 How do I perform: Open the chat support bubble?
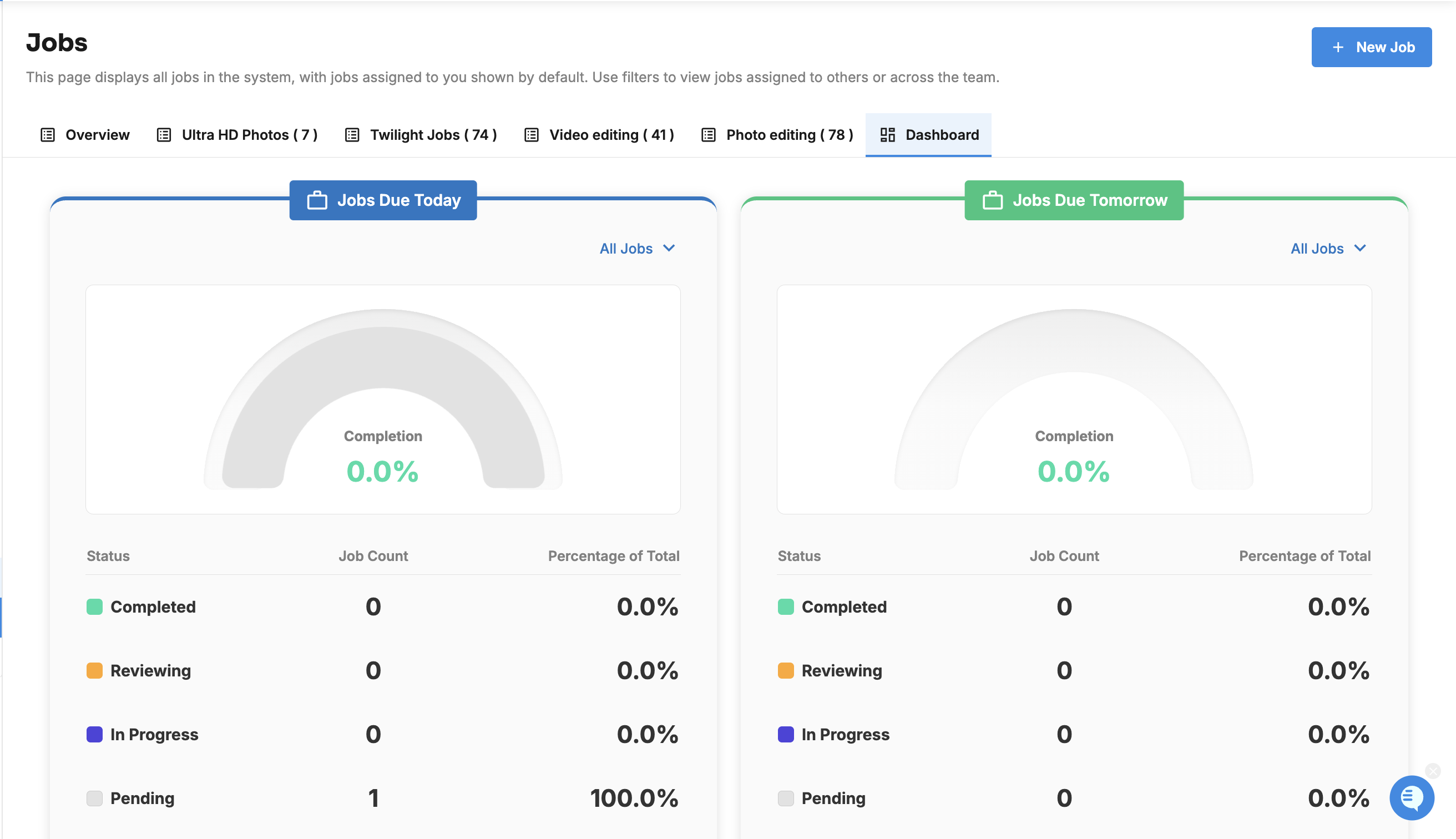click(x=1411, y=797)
